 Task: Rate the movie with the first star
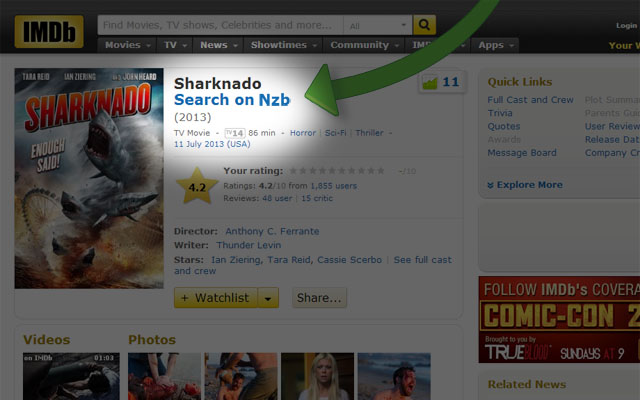click(x=293, y=171)
